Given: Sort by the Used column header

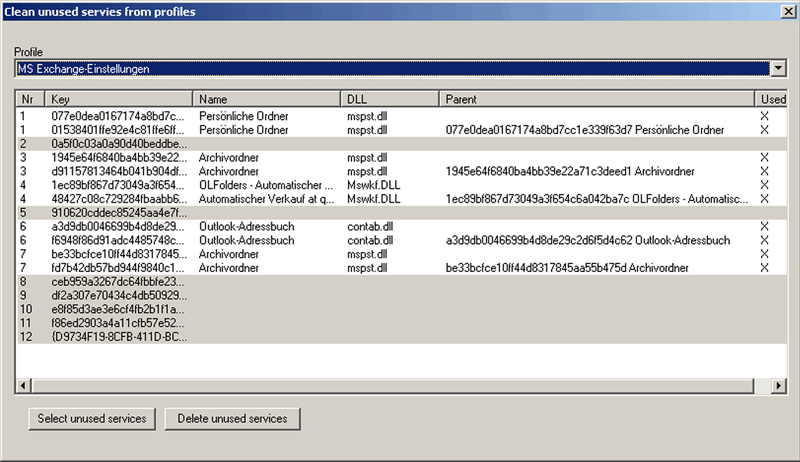Looking at the screenshot, I should click(771, 99).
